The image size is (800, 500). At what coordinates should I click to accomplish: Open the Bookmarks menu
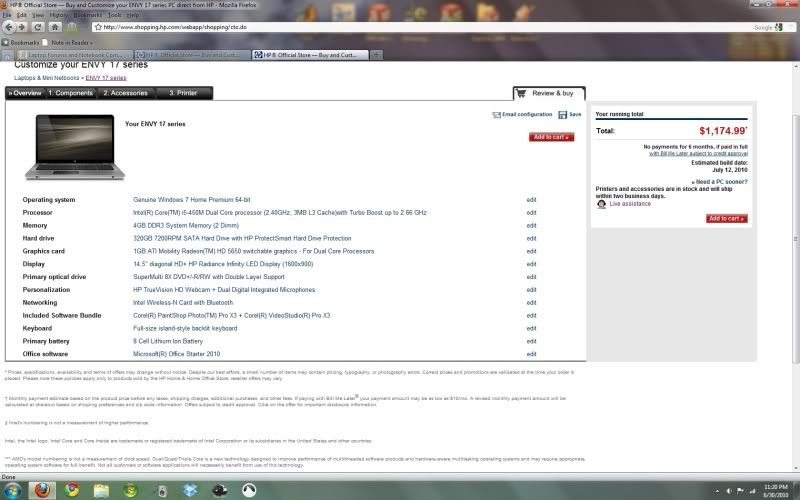(87, 15)
